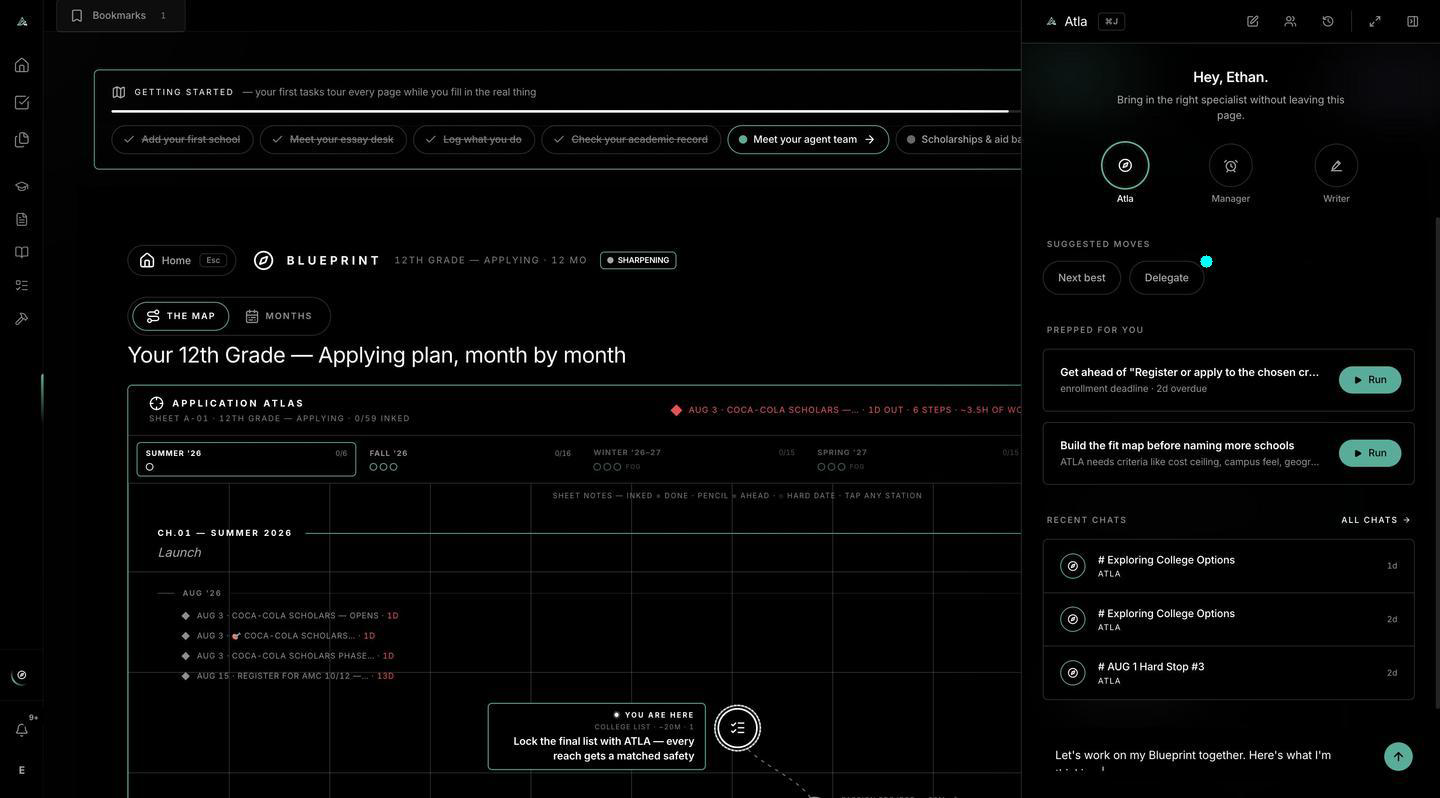
Task: Open the agent team people icon
Action: pyautogui.click(x=1290, y=21)
